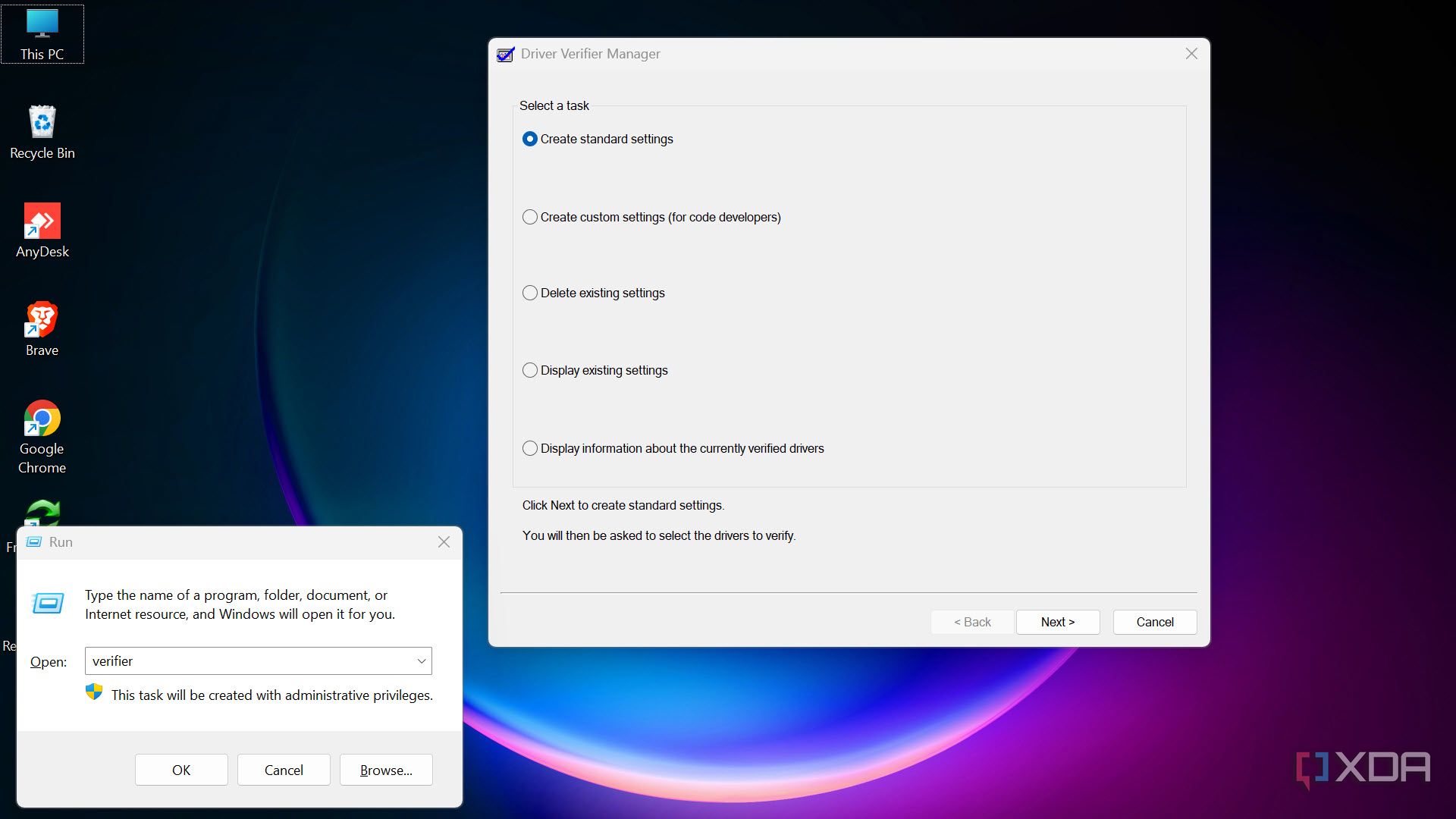Expand the Open field dropdown arrow

click(422, 661)
